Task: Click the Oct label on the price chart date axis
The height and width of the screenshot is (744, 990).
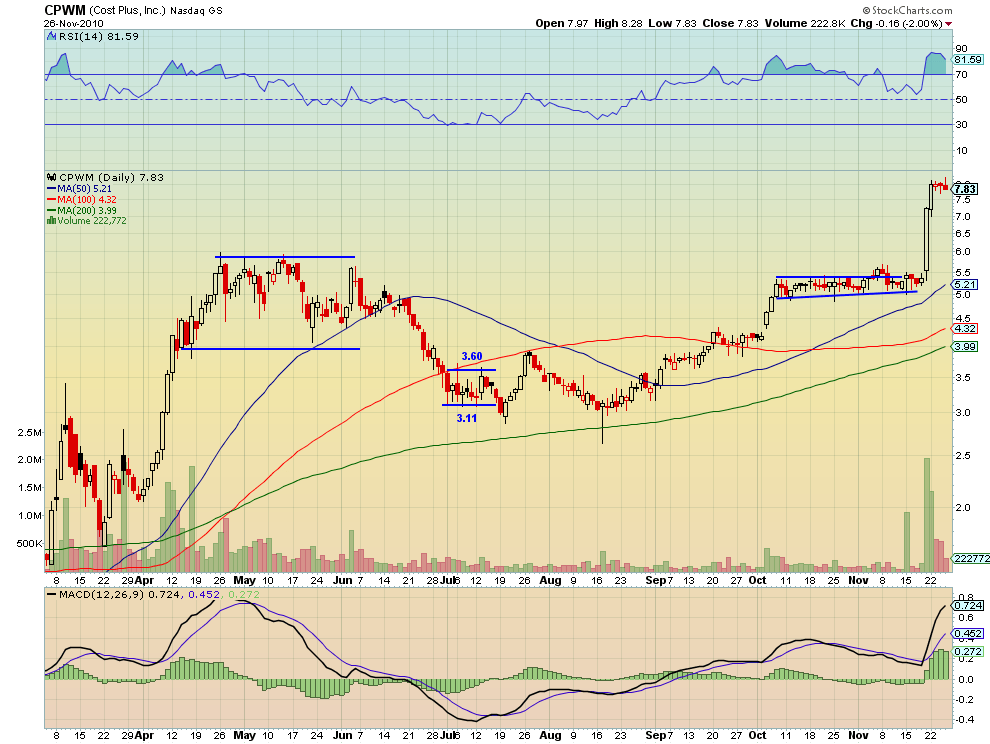Action: tap(757, 580)
